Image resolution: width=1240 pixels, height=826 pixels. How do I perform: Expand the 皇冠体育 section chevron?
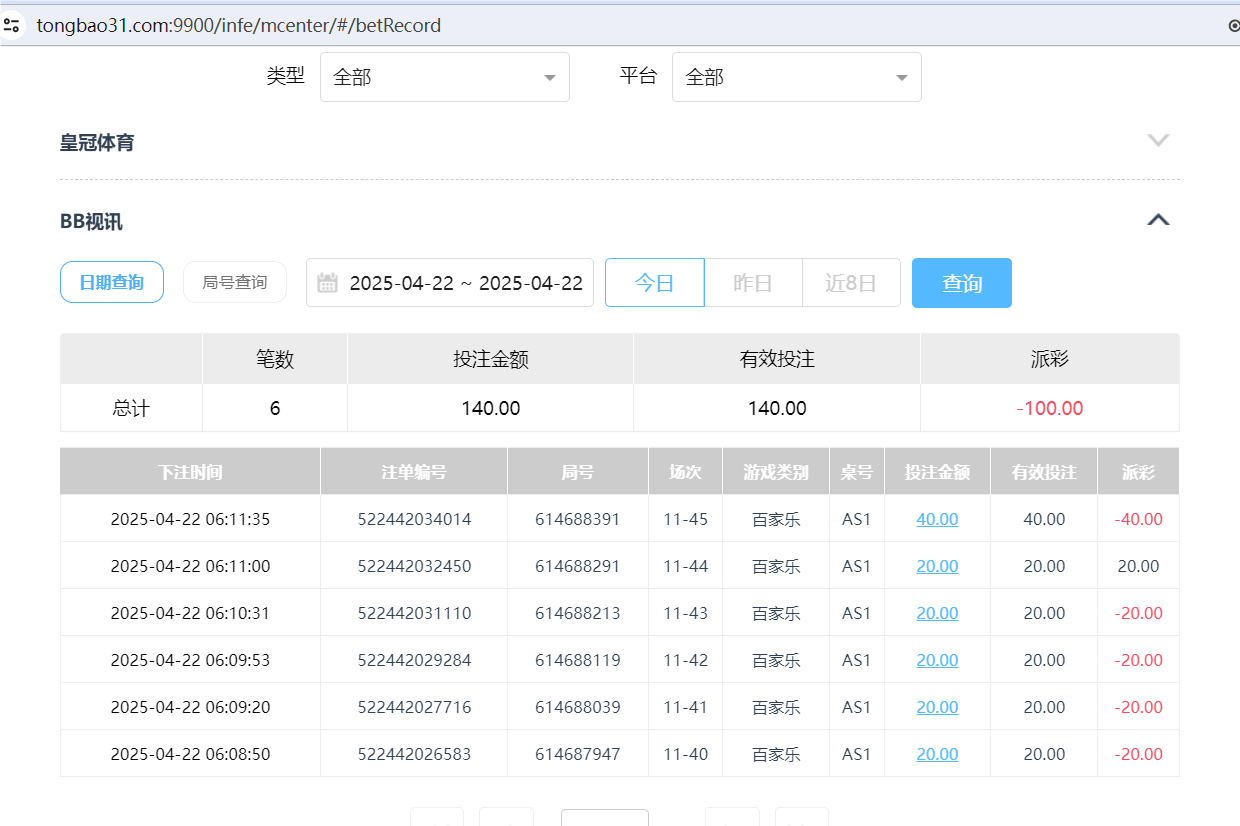click(x=1158, y=141)
